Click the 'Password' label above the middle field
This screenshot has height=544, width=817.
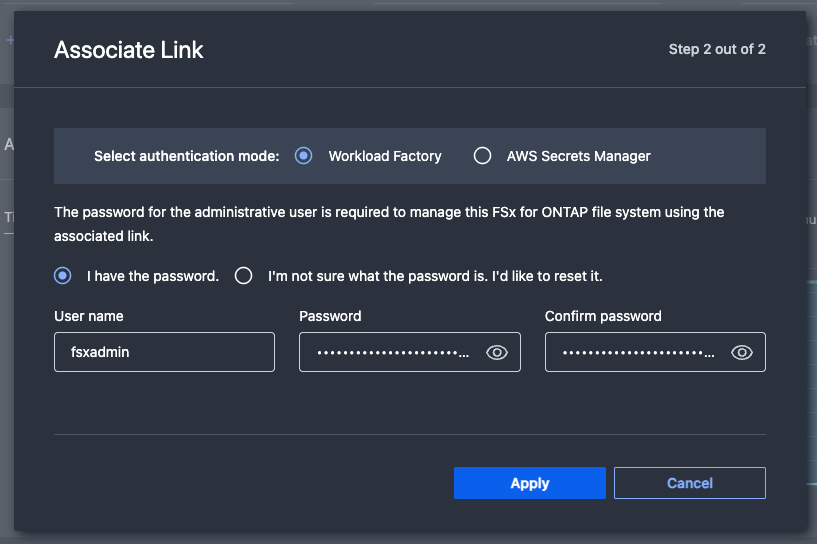(330, 316)
